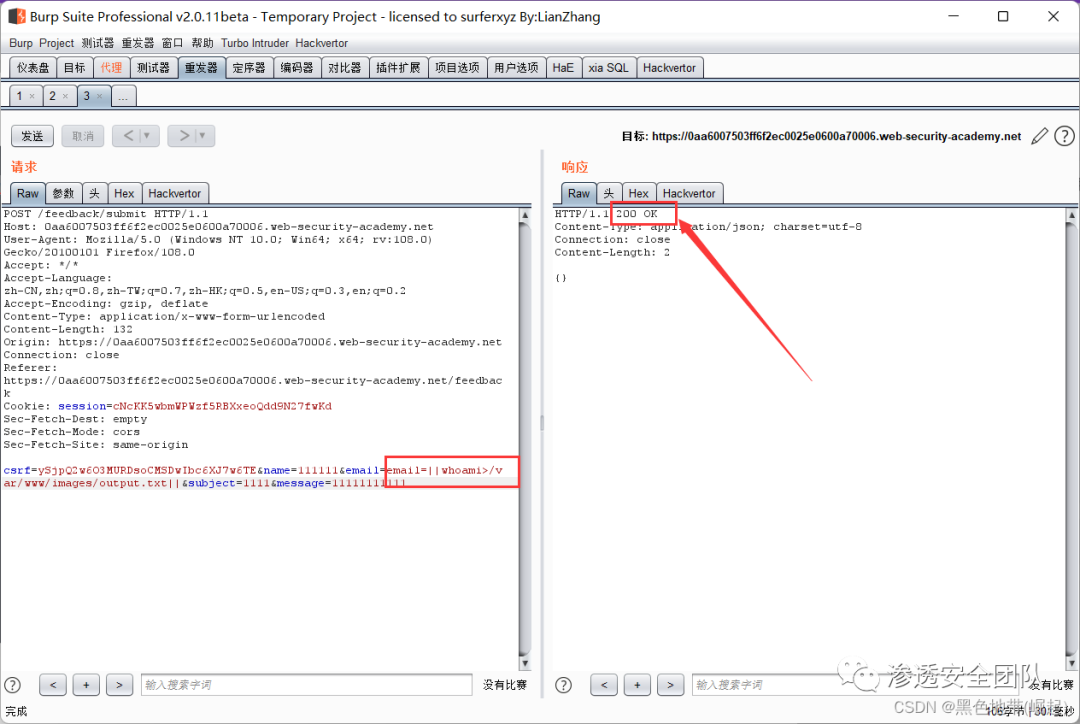Click the plus button in request search bar
This screenshot has width=1080, height=724.
click(86, 685)
